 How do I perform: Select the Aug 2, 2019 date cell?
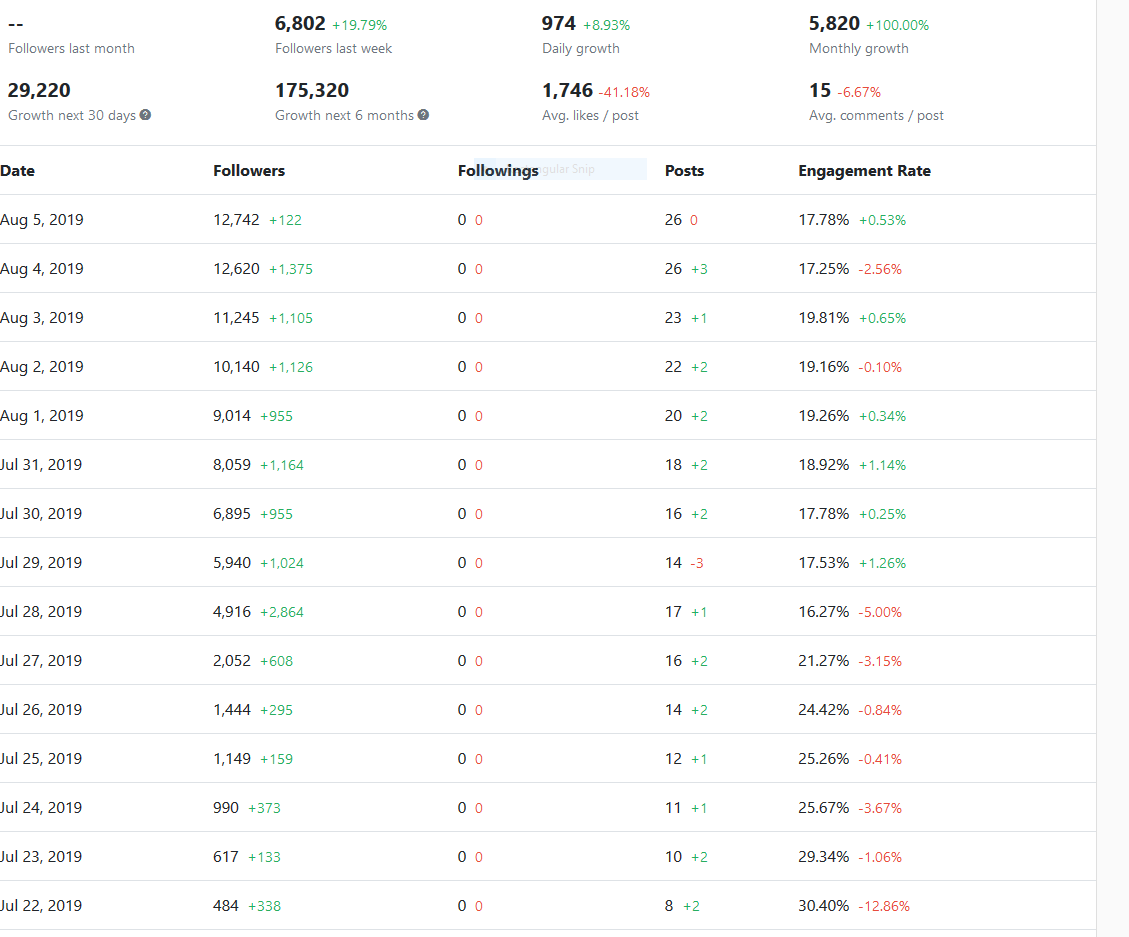coord(42,367)
